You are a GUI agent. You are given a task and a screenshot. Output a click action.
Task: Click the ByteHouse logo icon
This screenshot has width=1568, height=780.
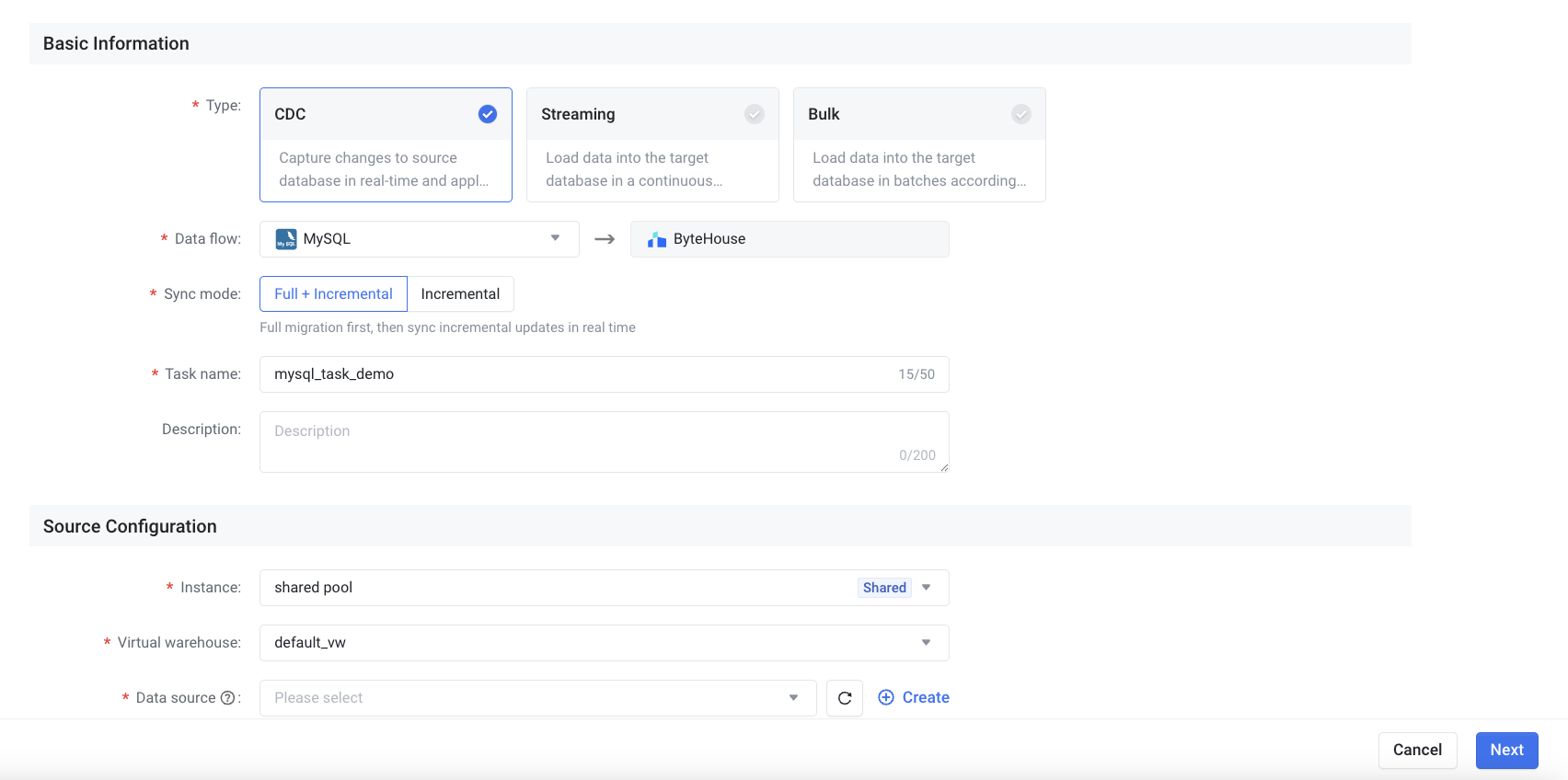[x=657, y=239]
